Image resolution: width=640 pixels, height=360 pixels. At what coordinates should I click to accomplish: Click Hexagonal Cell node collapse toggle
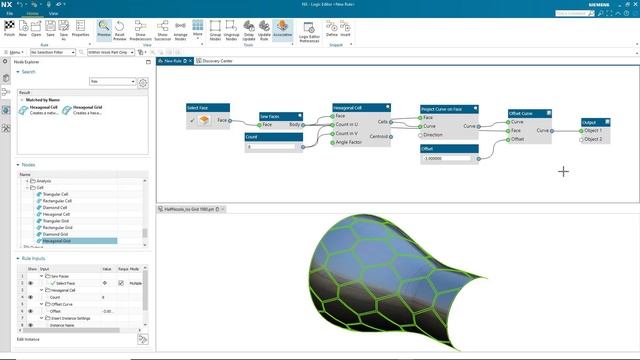(x=387, y=107)
